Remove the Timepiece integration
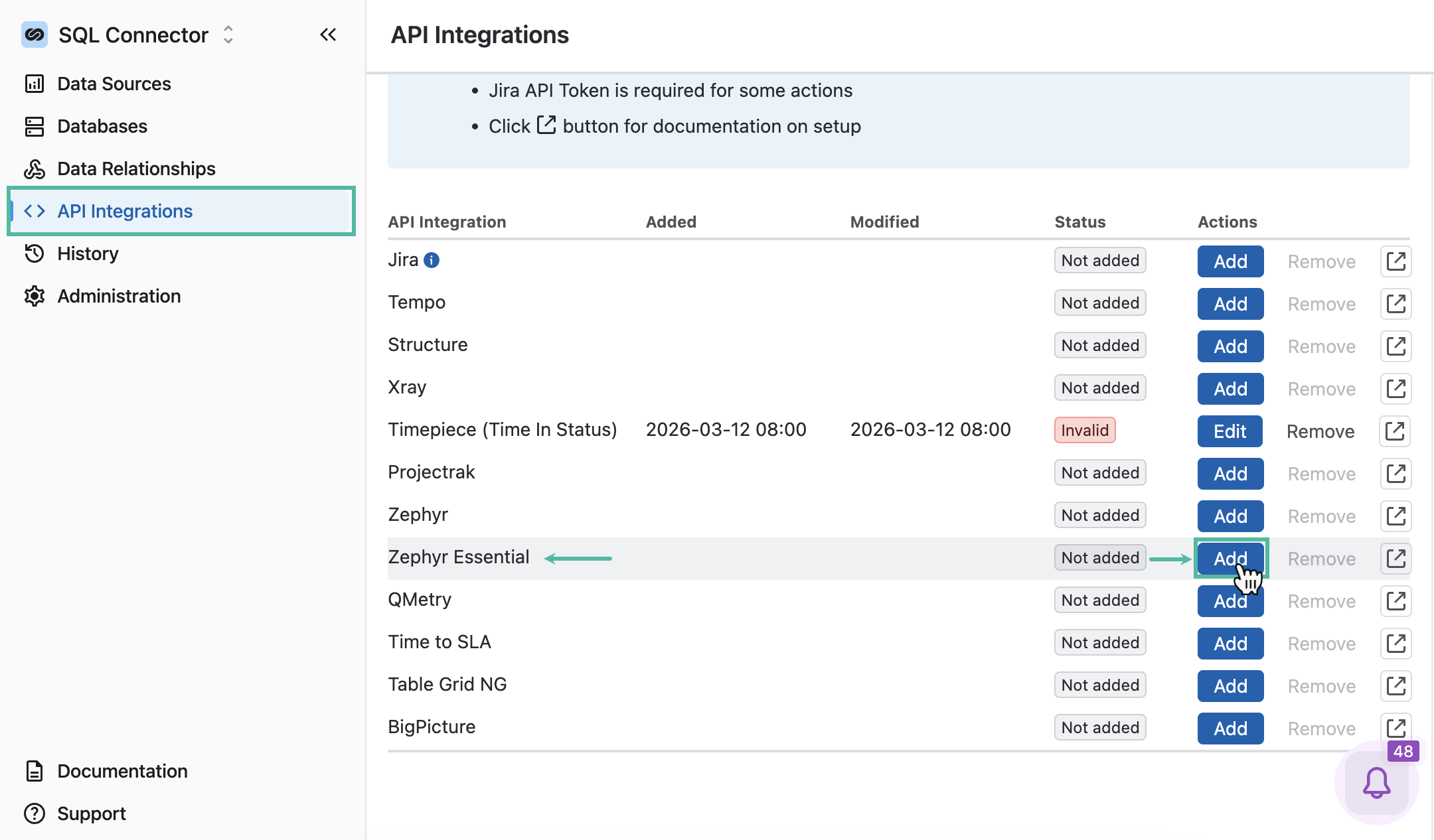The height and width of the screenshot is (840, 1434). point(1320,431)
